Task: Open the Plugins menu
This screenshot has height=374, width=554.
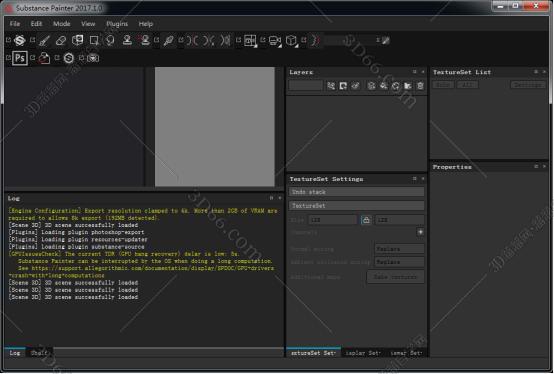Action: [x=117, y=24]
